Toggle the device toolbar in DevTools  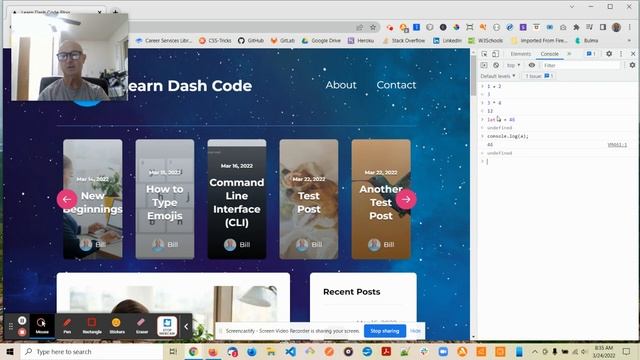[495, 54]
